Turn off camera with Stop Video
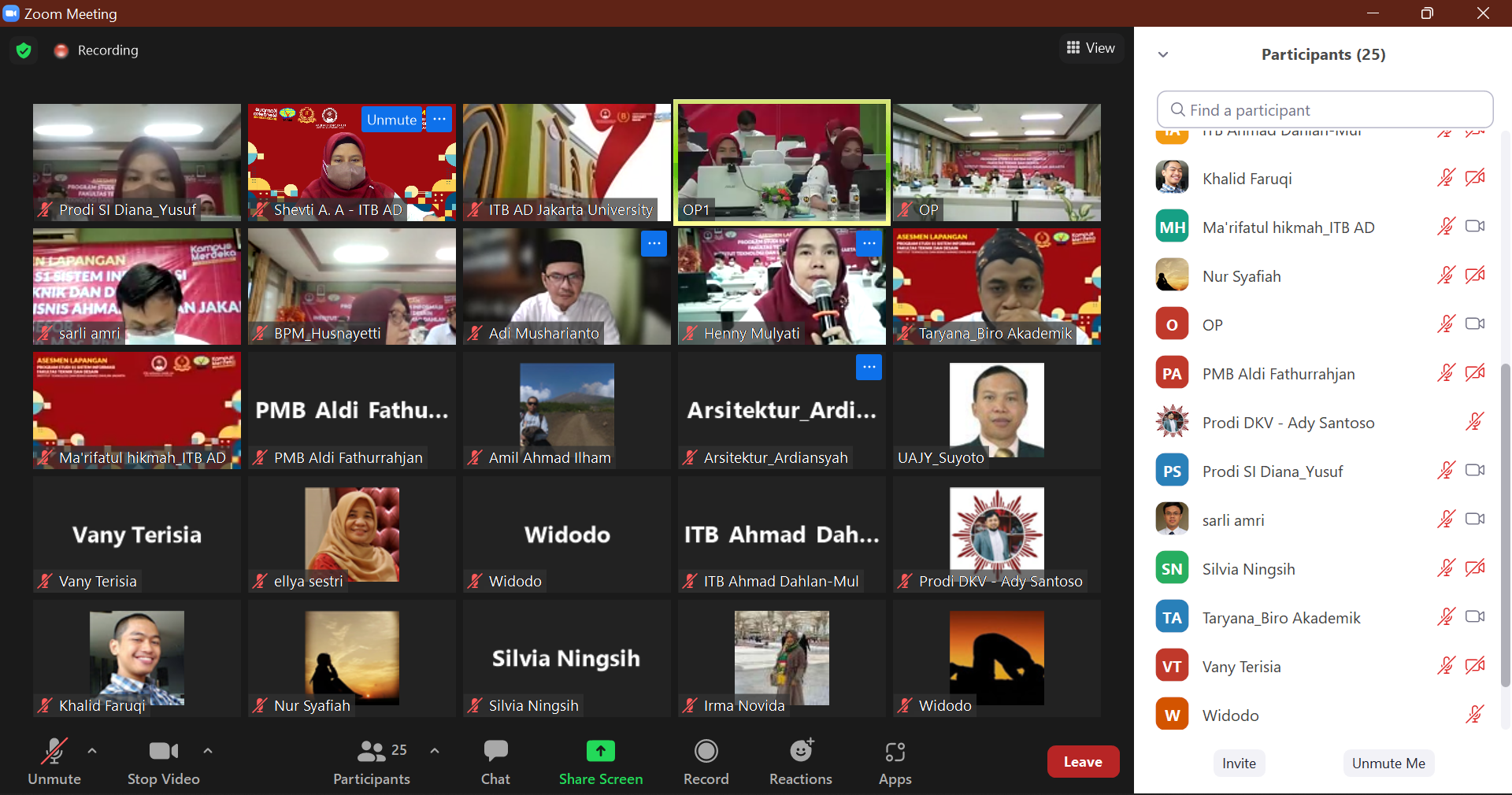The height and width of the screenshot is (795, 1512). (164, 761)
